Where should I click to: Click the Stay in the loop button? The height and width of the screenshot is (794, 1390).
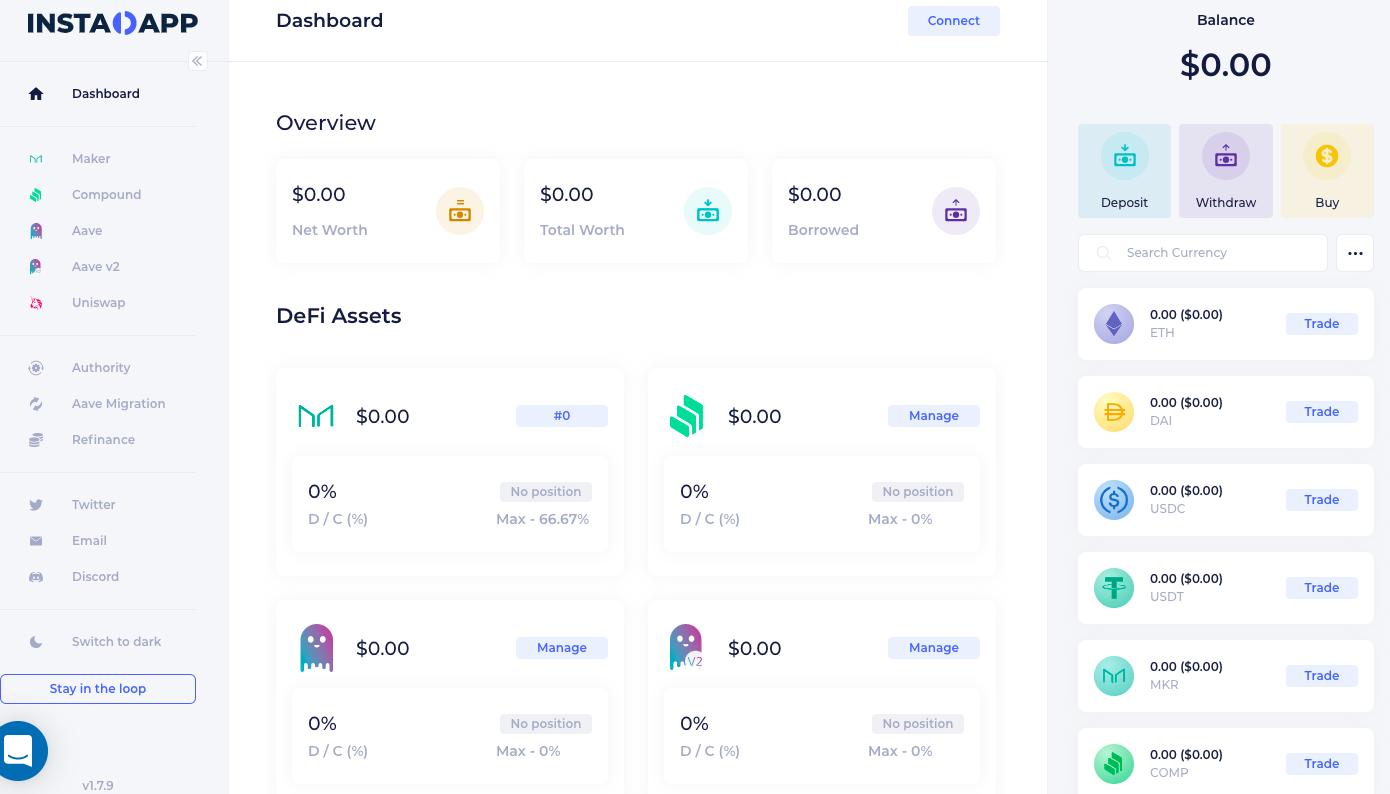pos(98,689)
